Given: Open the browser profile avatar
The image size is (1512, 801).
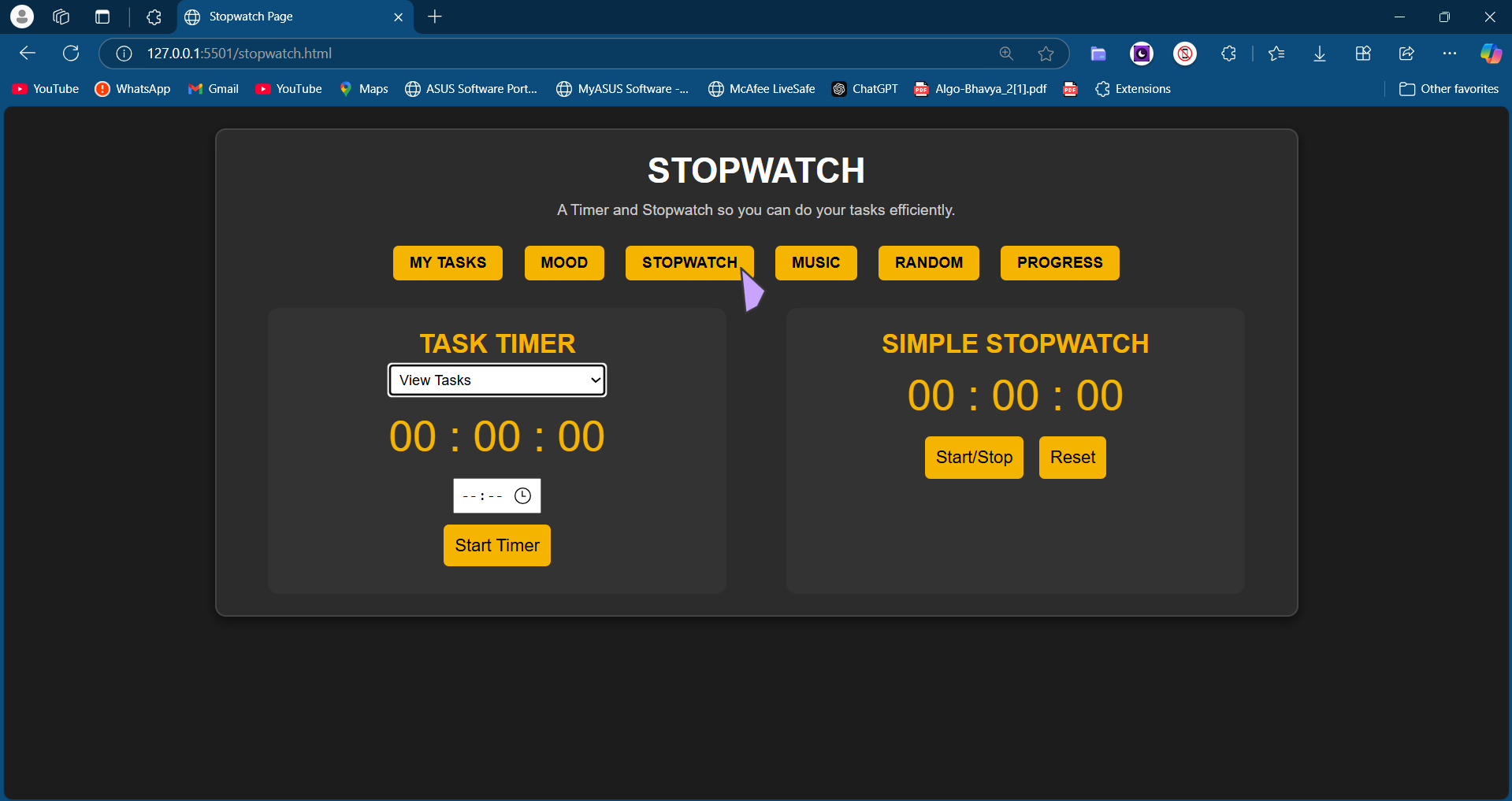Looking at the screenshot, I should [22, 17].
